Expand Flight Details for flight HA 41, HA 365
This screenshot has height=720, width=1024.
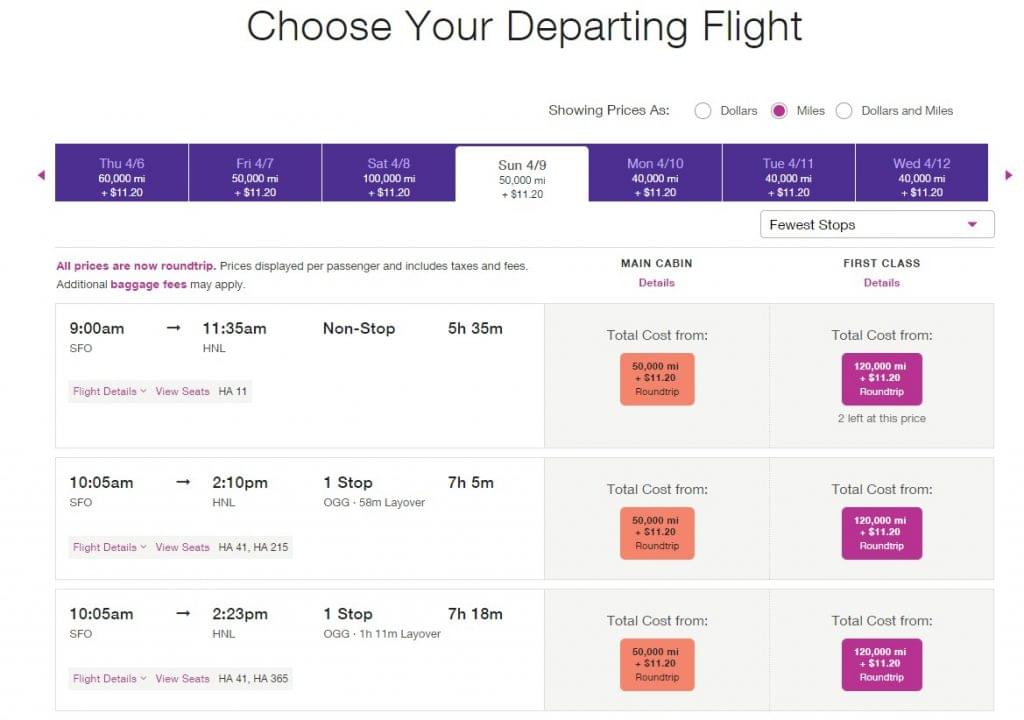click(x=105, y=678)
